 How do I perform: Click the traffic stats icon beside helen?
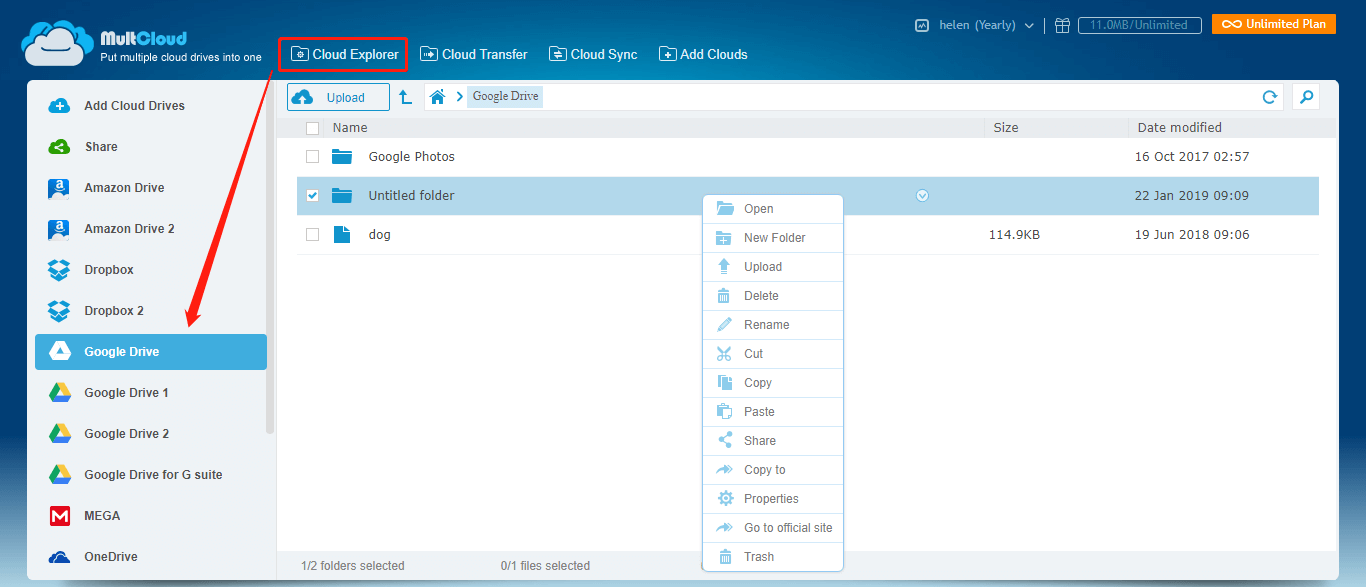tap(922, 25)
